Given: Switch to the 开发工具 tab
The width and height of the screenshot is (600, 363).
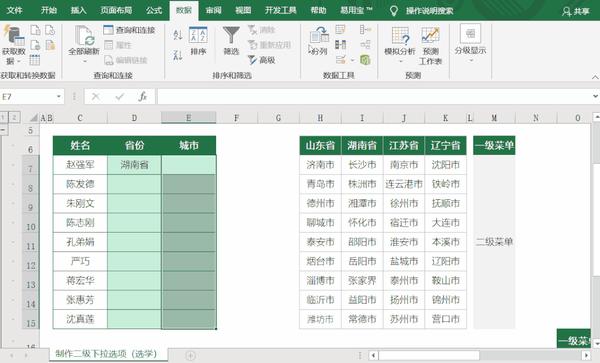Looking at the screenshot, I should tap(281, 10).
